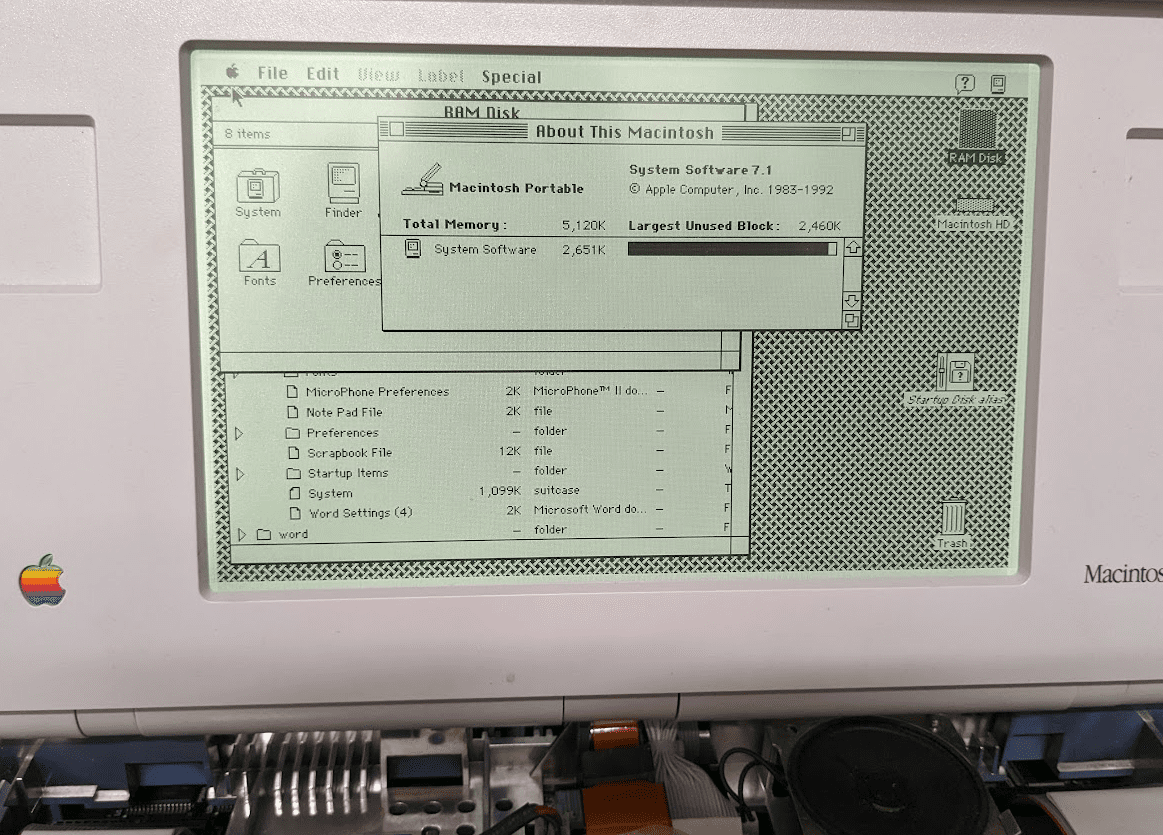Screen dimensions: 1163x835
Task: Select the Startup Disk alias icon
Action: point(955,371)
